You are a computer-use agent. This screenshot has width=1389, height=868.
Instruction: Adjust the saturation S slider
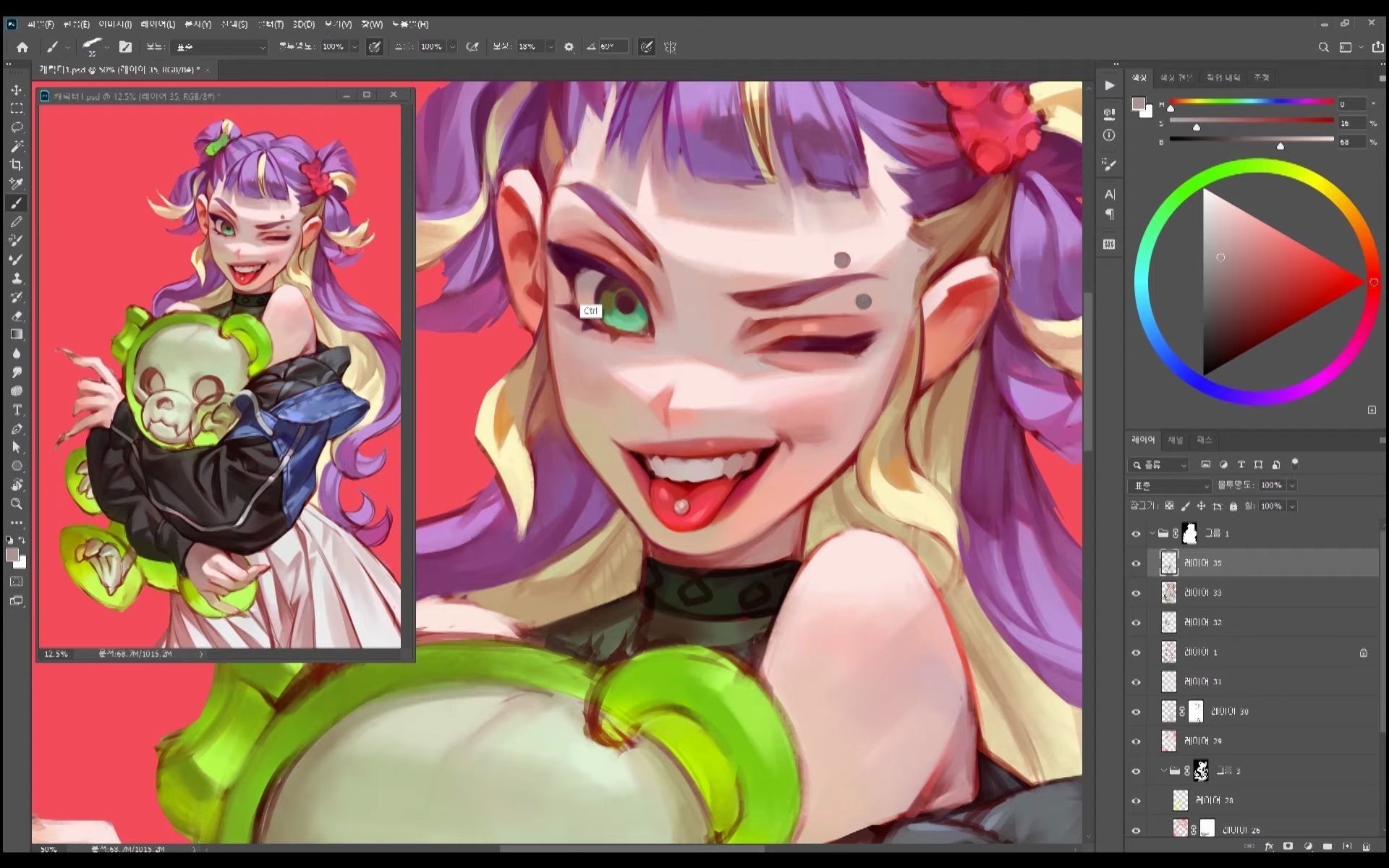(1252, 121)
